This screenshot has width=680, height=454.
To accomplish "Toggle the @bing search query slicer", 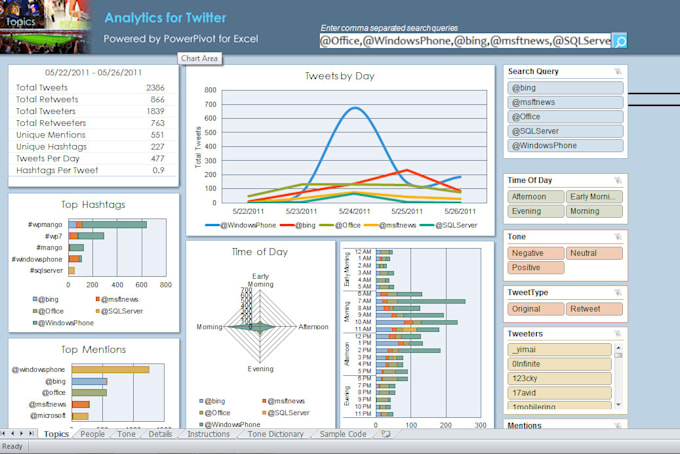I will point(566,88).
